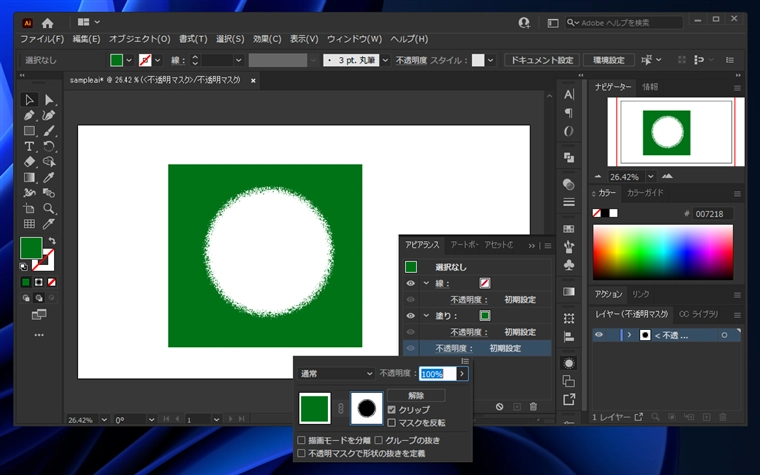760x475 pixels.
Task: Open the Character panel icon
Action: point(569,95)
